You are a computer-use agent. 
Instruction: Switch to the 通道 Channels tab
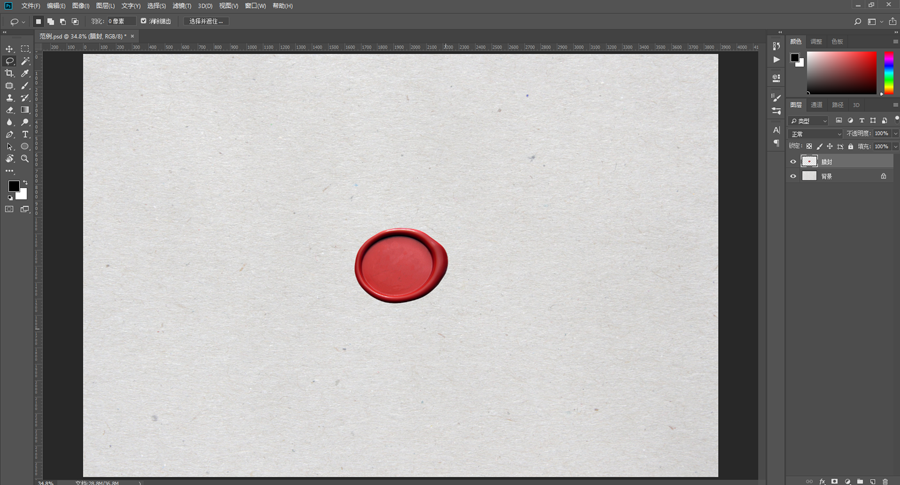click(x=816, y=105)
